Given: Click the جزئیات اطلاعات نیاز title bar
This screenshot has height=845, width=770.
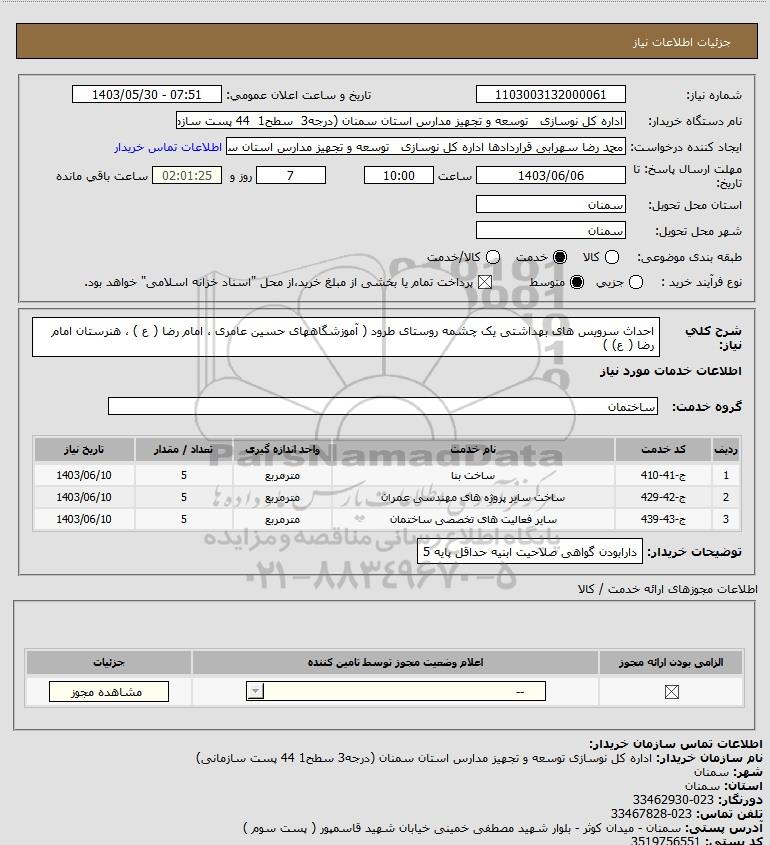Looking at the screenshot, I should [x=387, y=41].
